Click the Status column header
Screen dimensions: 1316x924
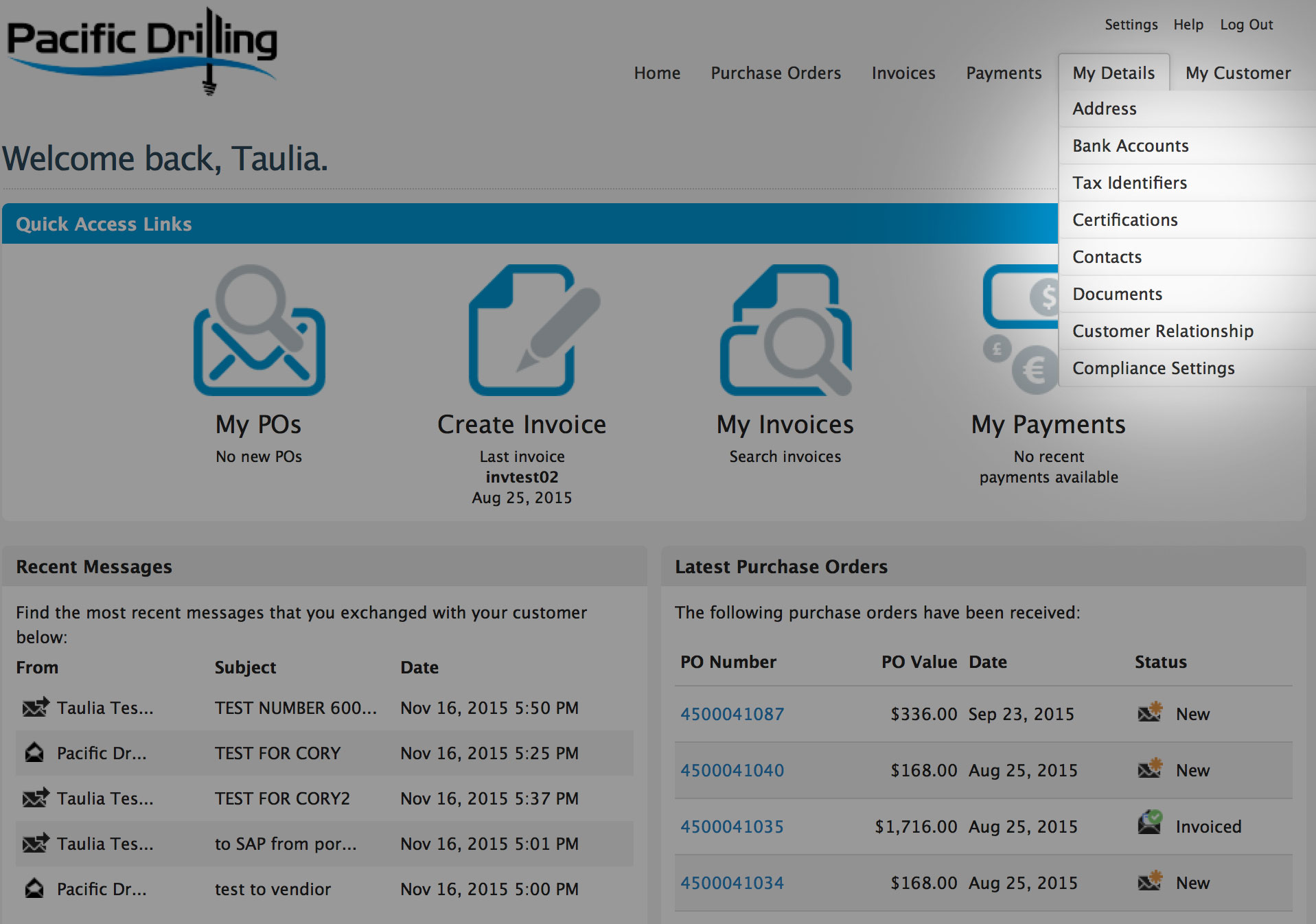pos(1161,662)
